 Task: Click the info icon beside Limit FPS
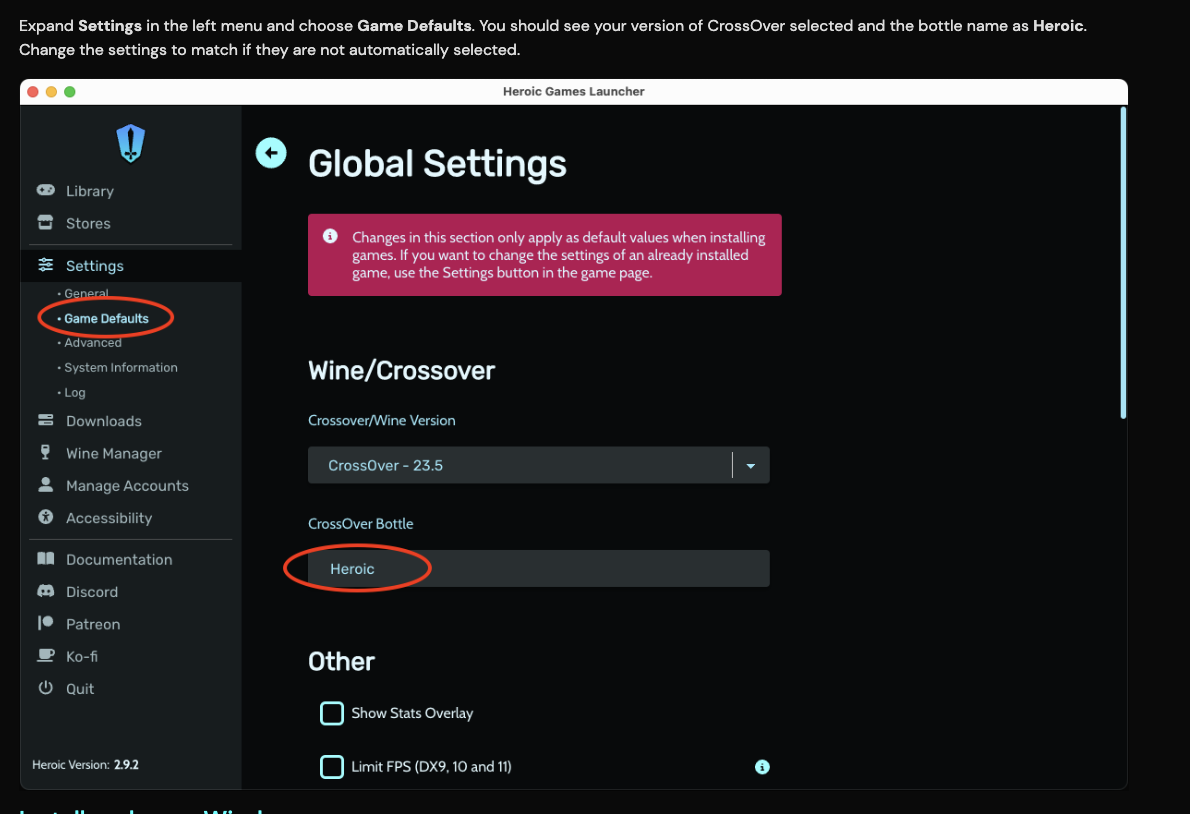tap(762, 767)
